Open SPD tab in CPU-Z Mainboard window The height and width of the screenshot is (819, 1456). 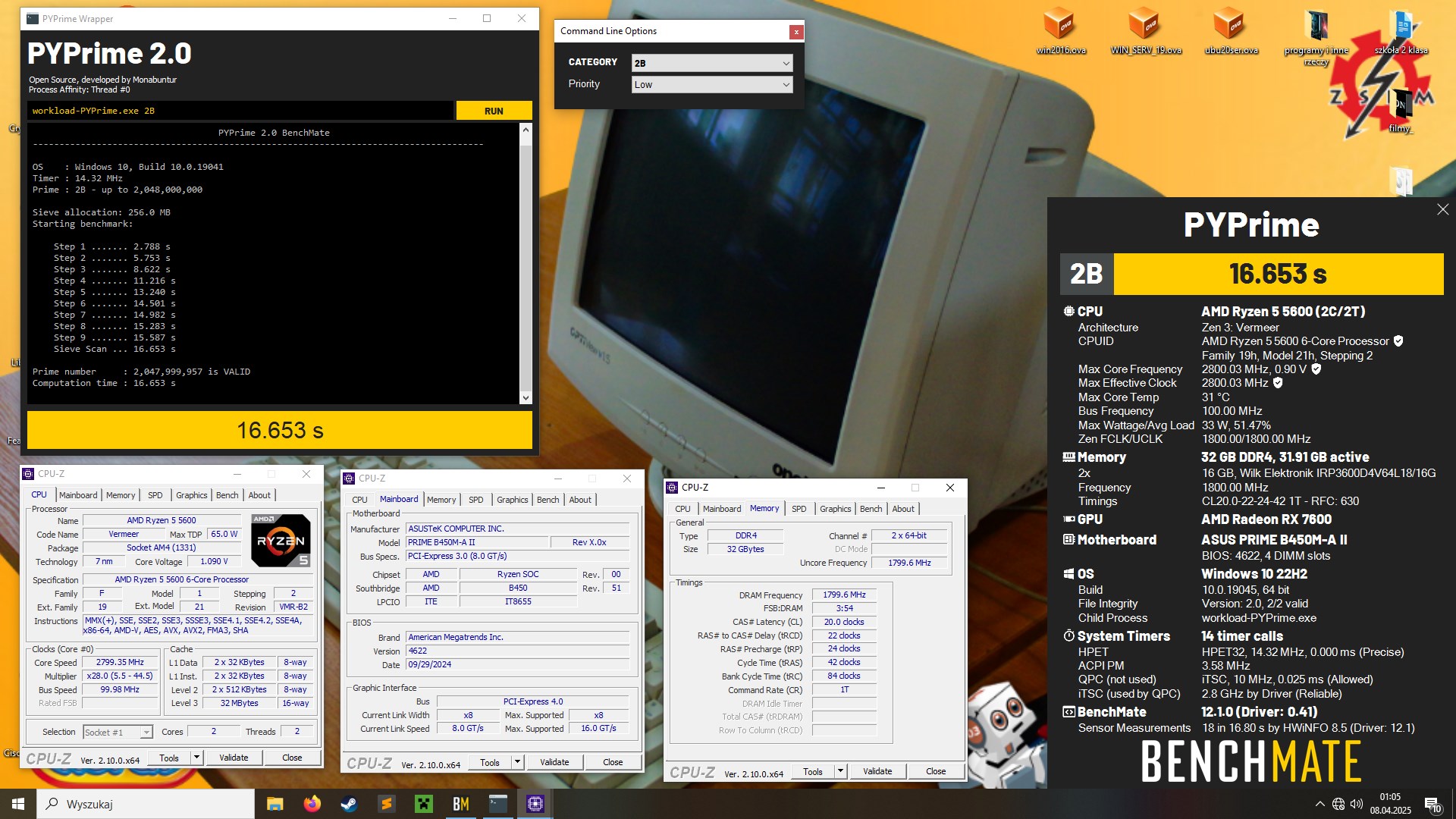pyautogui.click(x=476, y=500)
